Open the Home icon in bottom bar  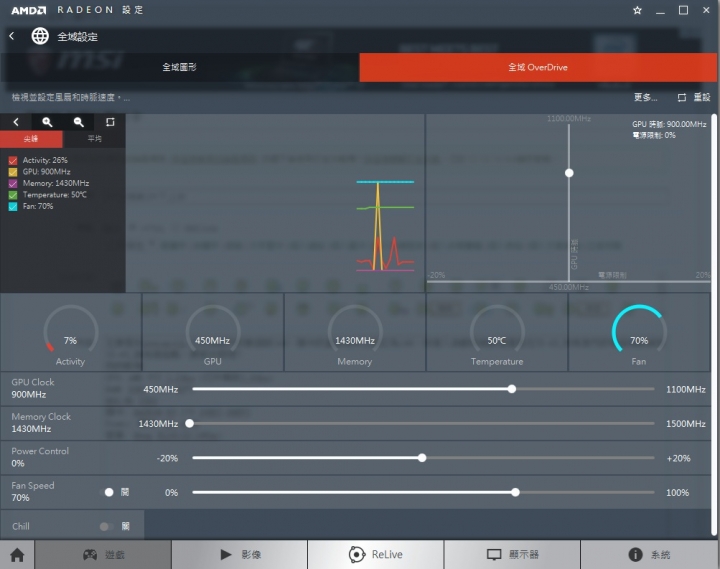17,555
